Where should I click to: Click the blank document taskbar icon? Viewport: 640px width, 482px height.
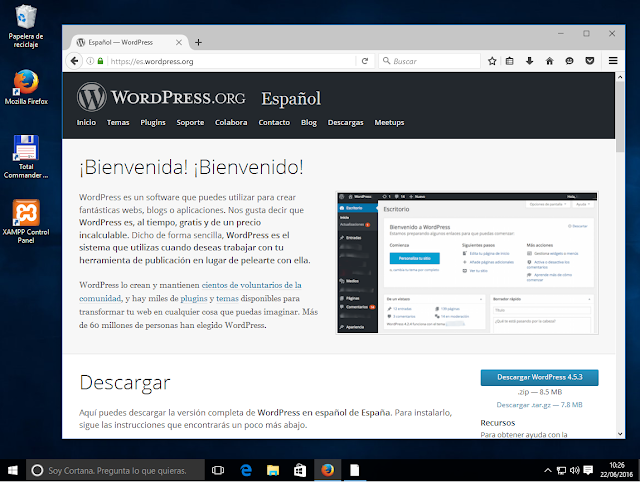point(354,471)
